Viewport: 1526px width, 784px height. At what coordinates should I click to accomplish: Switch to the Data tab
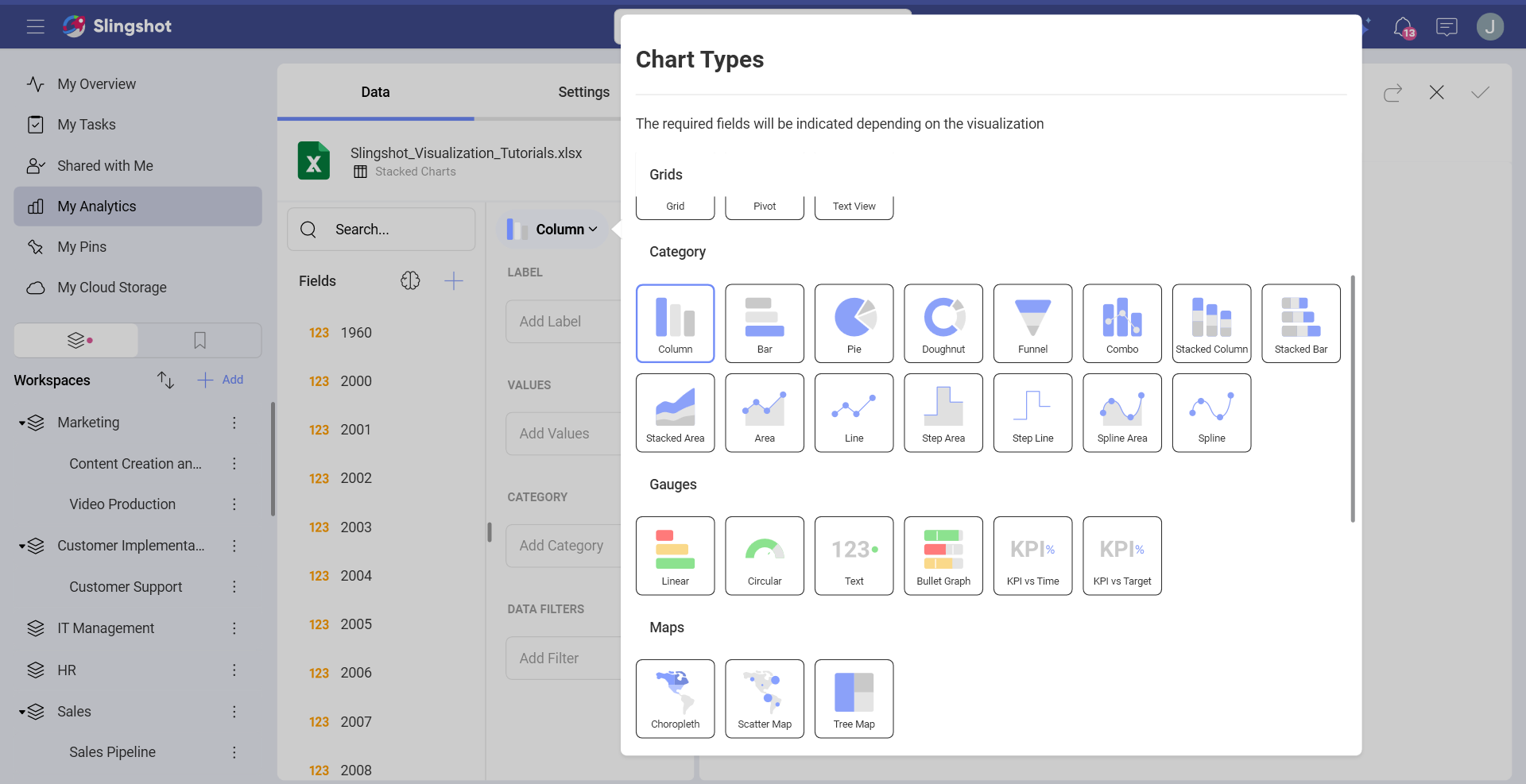point(375,92)
